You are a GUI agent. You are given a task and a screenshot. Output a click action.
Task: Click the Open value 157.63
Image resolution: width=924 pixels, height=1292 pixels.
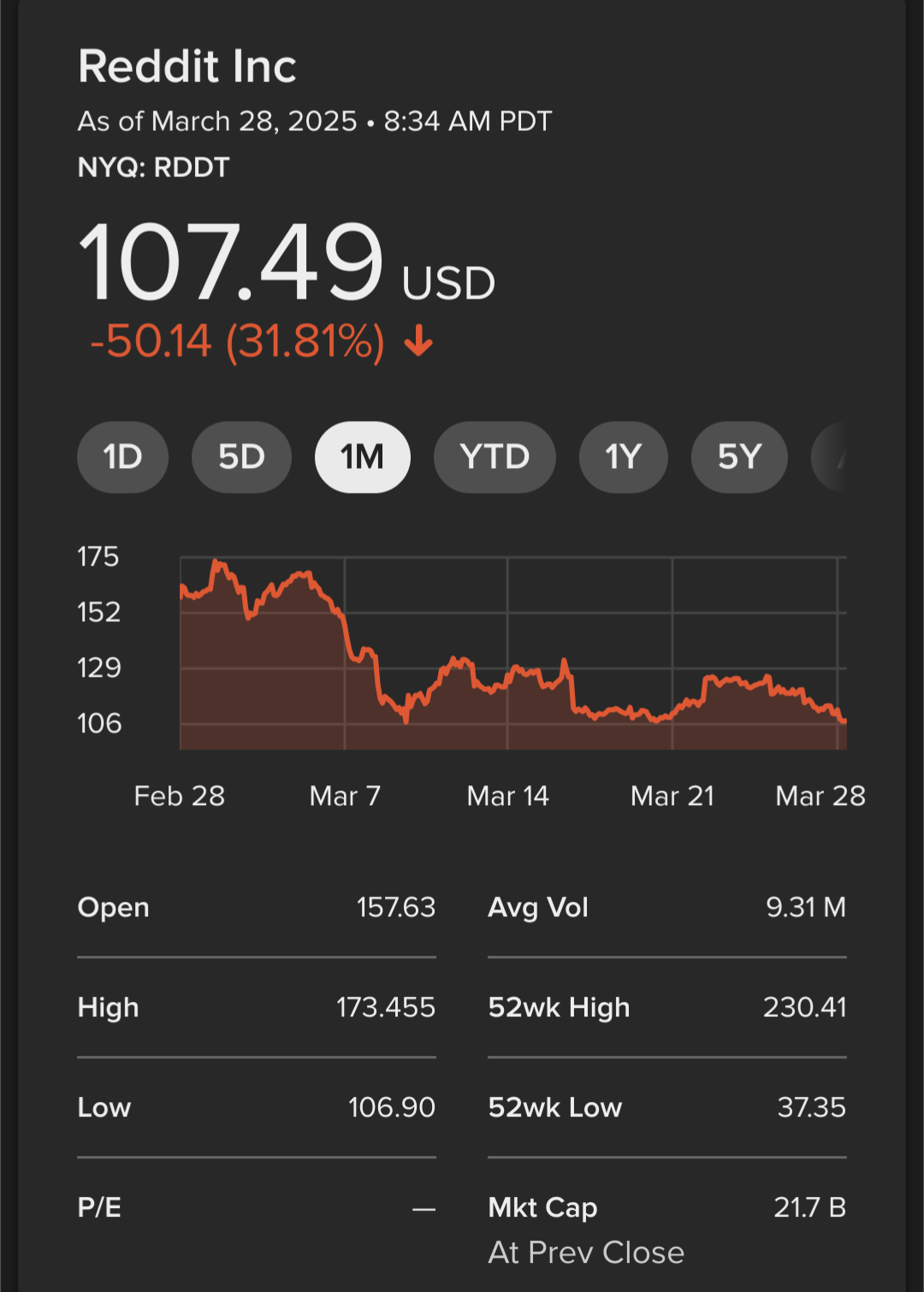(395, 907)
